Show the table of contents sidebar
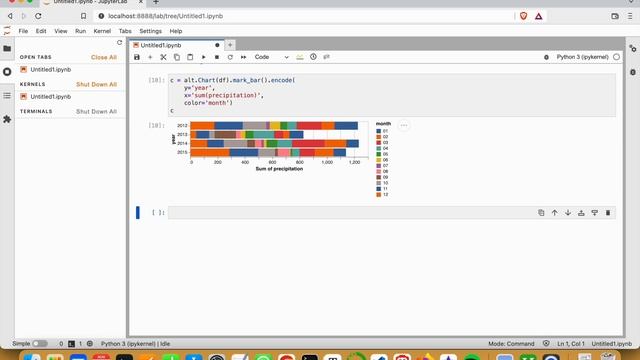This screenshot has width=640, height=360. [x=7, y=96]
